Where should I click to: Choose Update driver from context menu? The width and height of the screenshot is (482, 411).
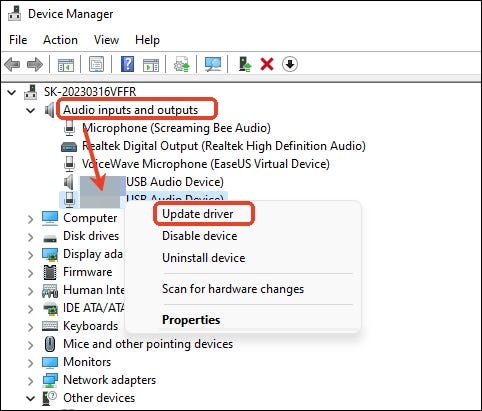198,214
